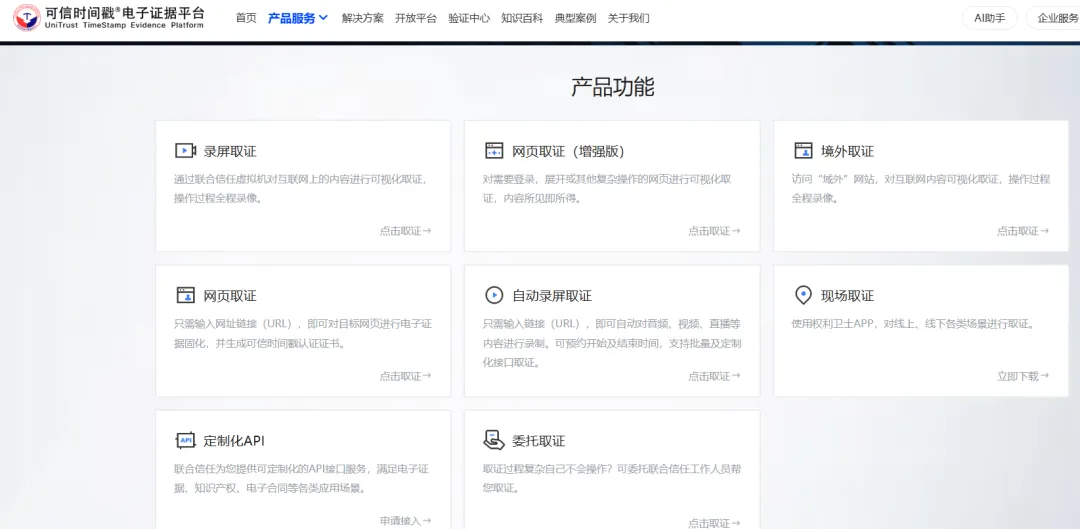Click 点击取证 in the 委托取证 card
Screen dimensions: 1080x529
(x=714, y=523)
